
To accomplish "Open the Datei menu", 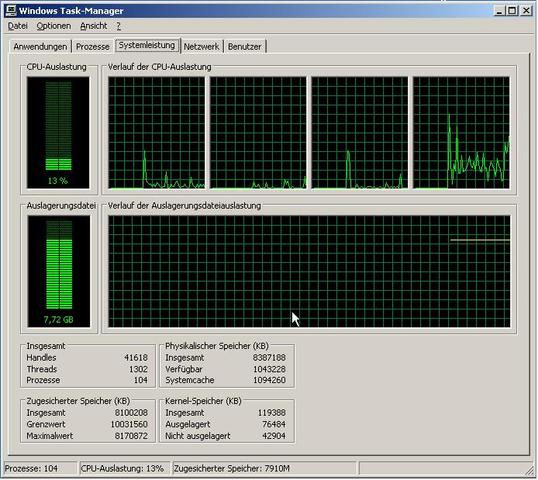I will 17,26.
